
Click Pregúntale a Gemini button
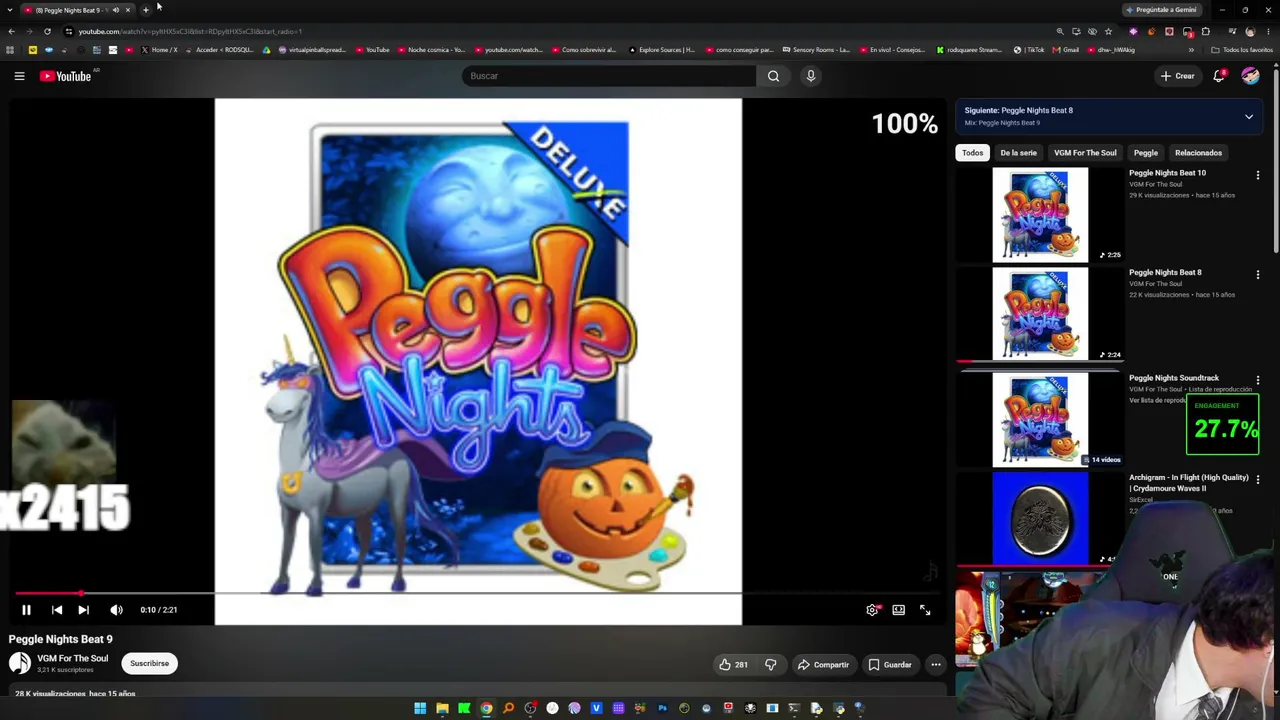[1161, 10]
